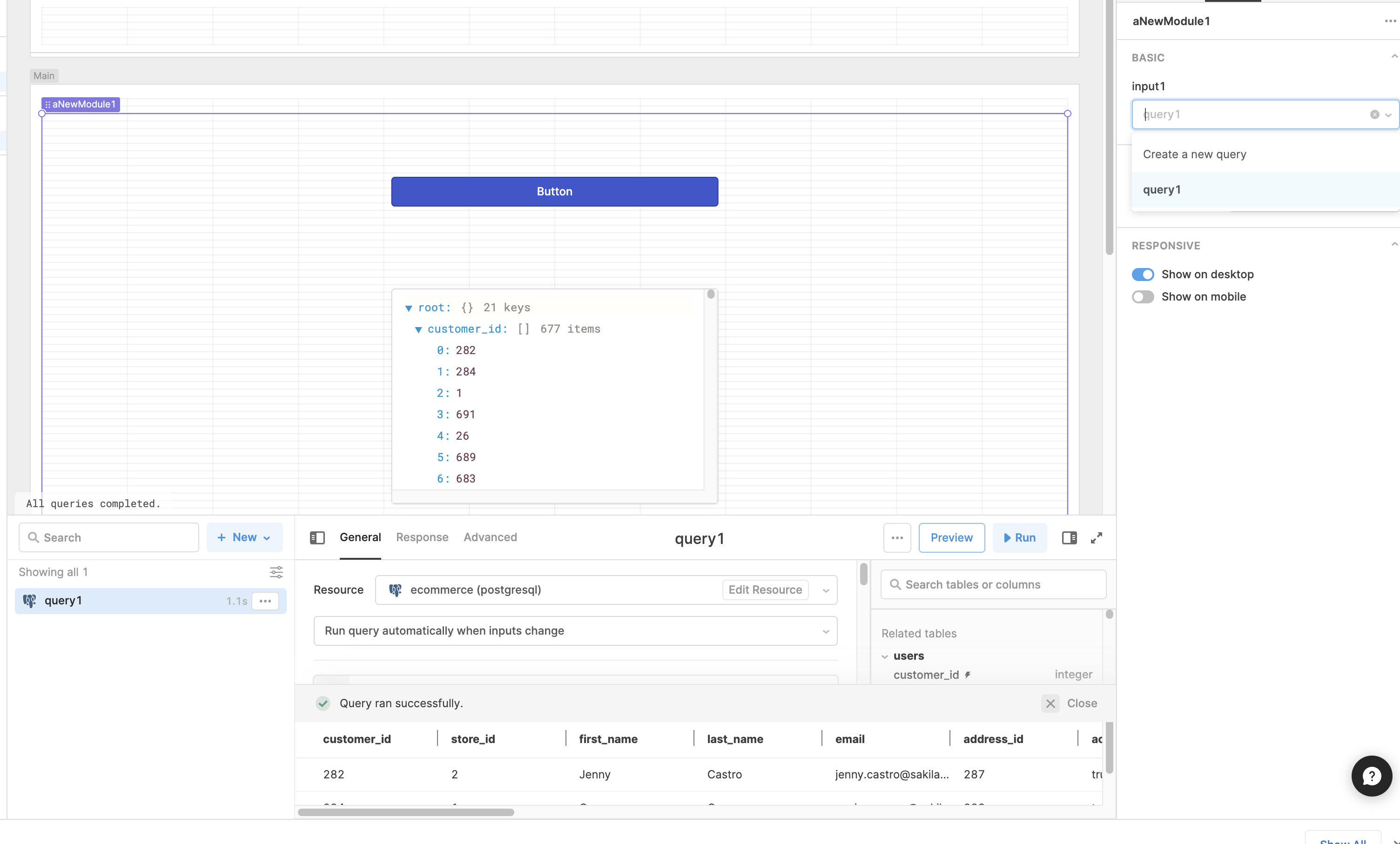Close the query results panel
Viewport: 1400px width, 844px height.
click(1070, 703)
